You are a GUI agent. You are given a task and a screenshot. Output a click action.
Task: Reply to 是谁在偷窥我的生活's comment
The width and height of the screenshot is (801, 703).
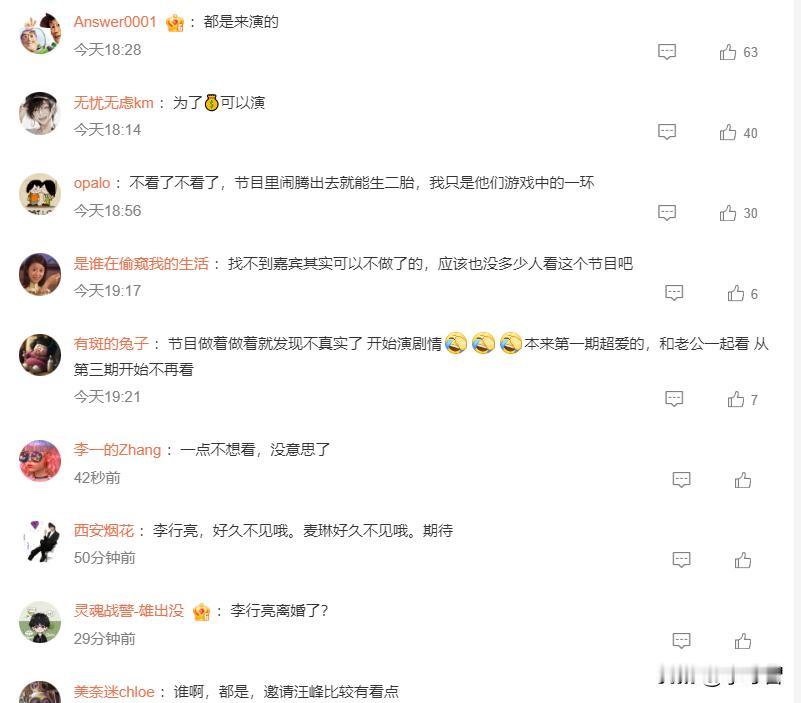674,293
